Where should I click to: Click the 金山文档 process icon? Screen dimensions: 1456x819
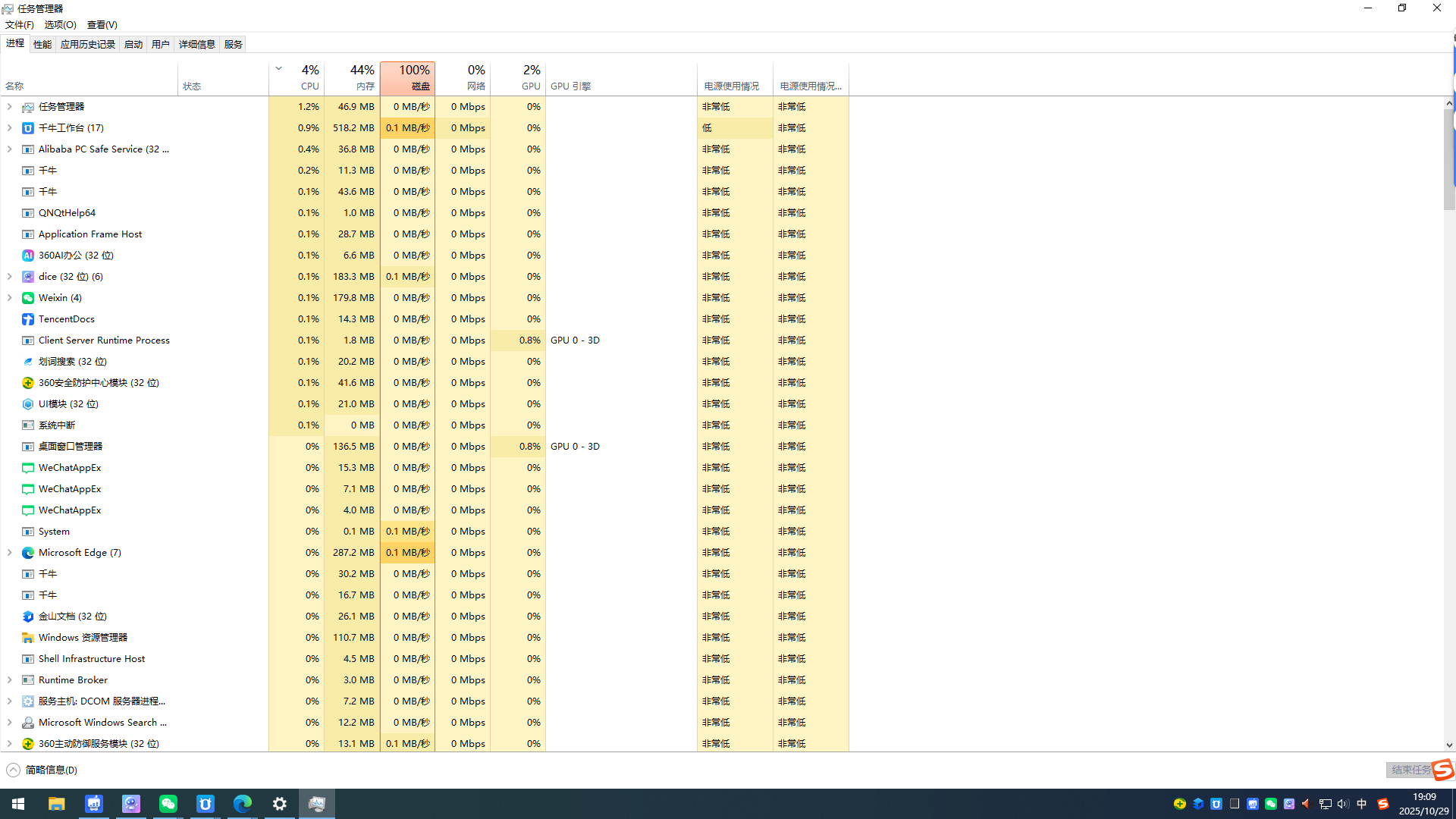click(x=28, y=617)
